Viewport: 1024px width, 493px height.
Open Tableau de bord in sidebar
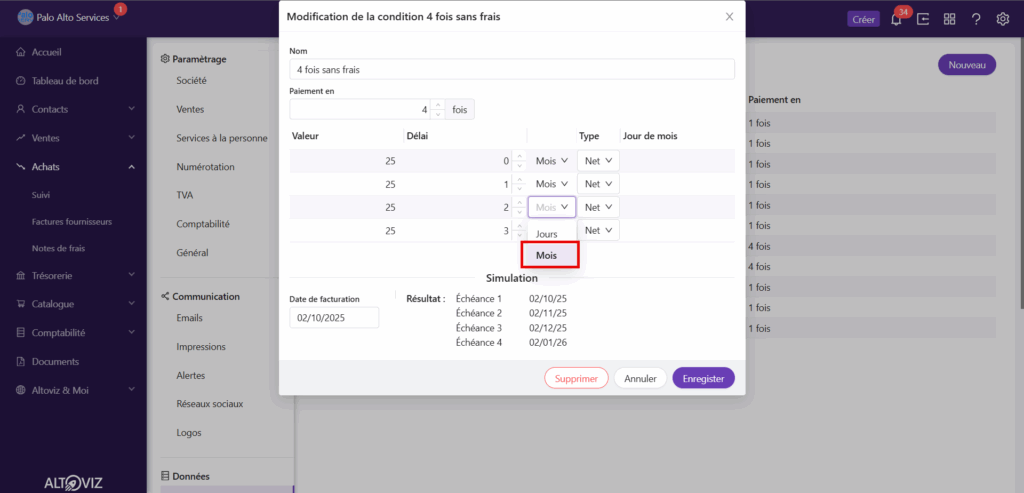tap(65, 81)
